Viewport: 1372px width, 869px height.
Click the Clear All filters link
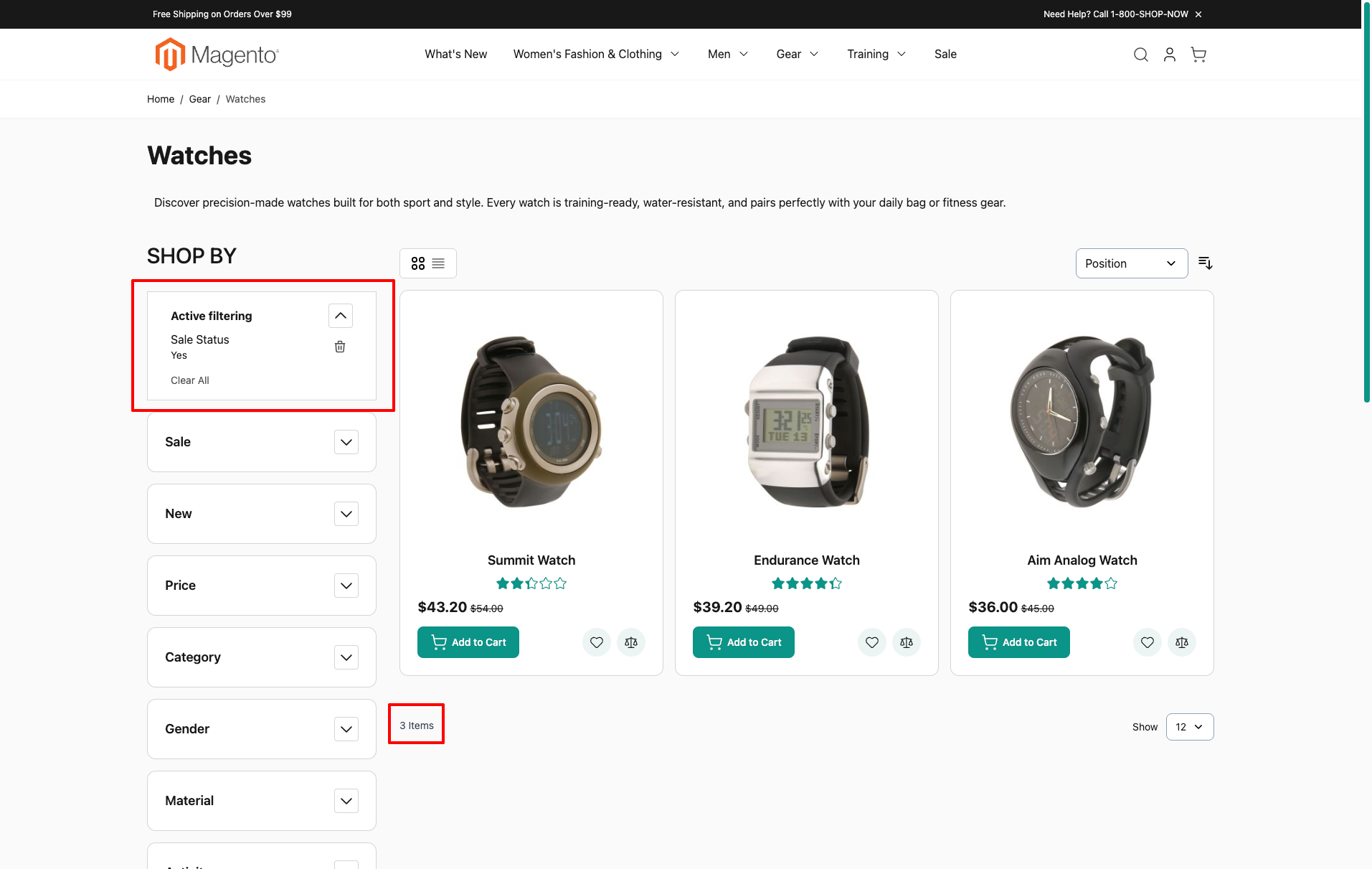click(x=189, y=380)
